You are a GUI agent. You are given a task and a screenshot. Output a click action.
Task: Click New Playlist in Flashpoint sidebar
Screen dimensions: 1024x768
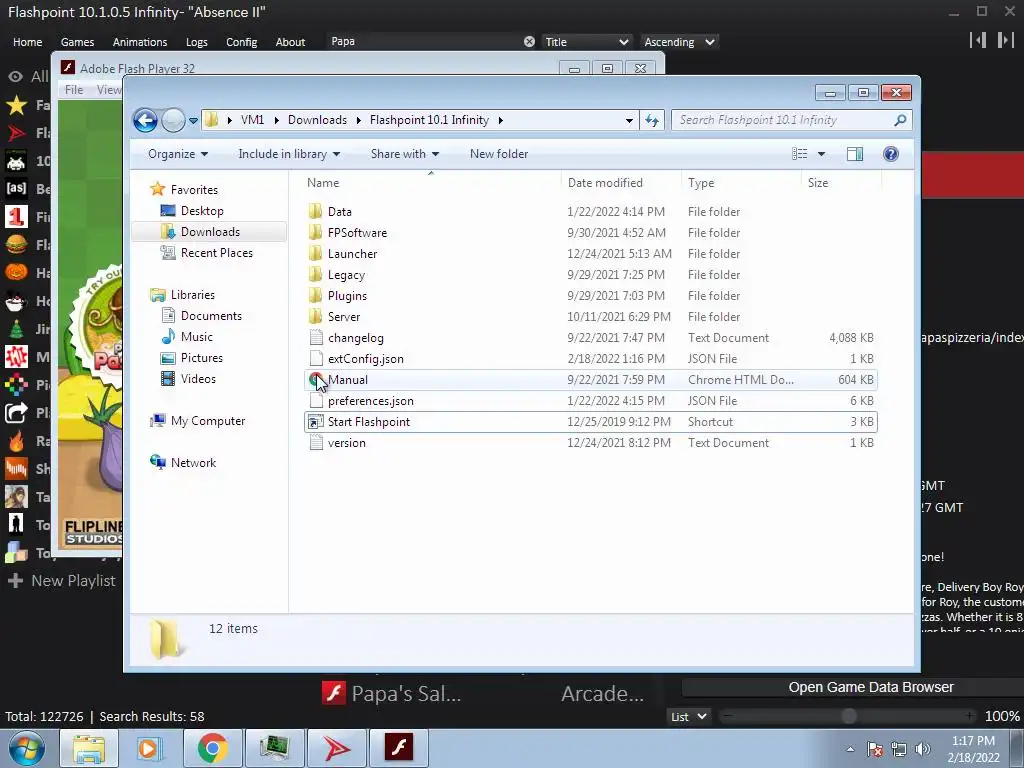coord(61,581)
